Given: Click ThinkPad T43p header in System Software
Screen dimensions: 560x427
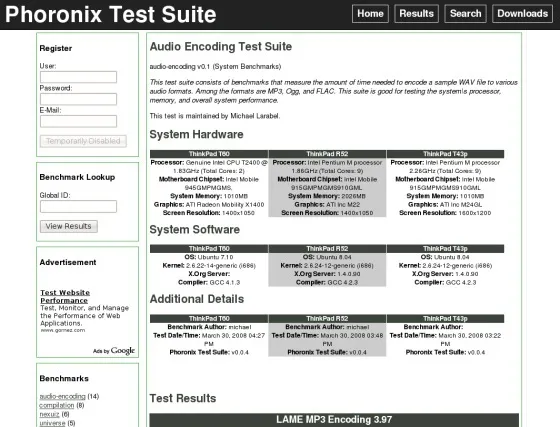Looking at the screenshot, I should tap(445, 248).
